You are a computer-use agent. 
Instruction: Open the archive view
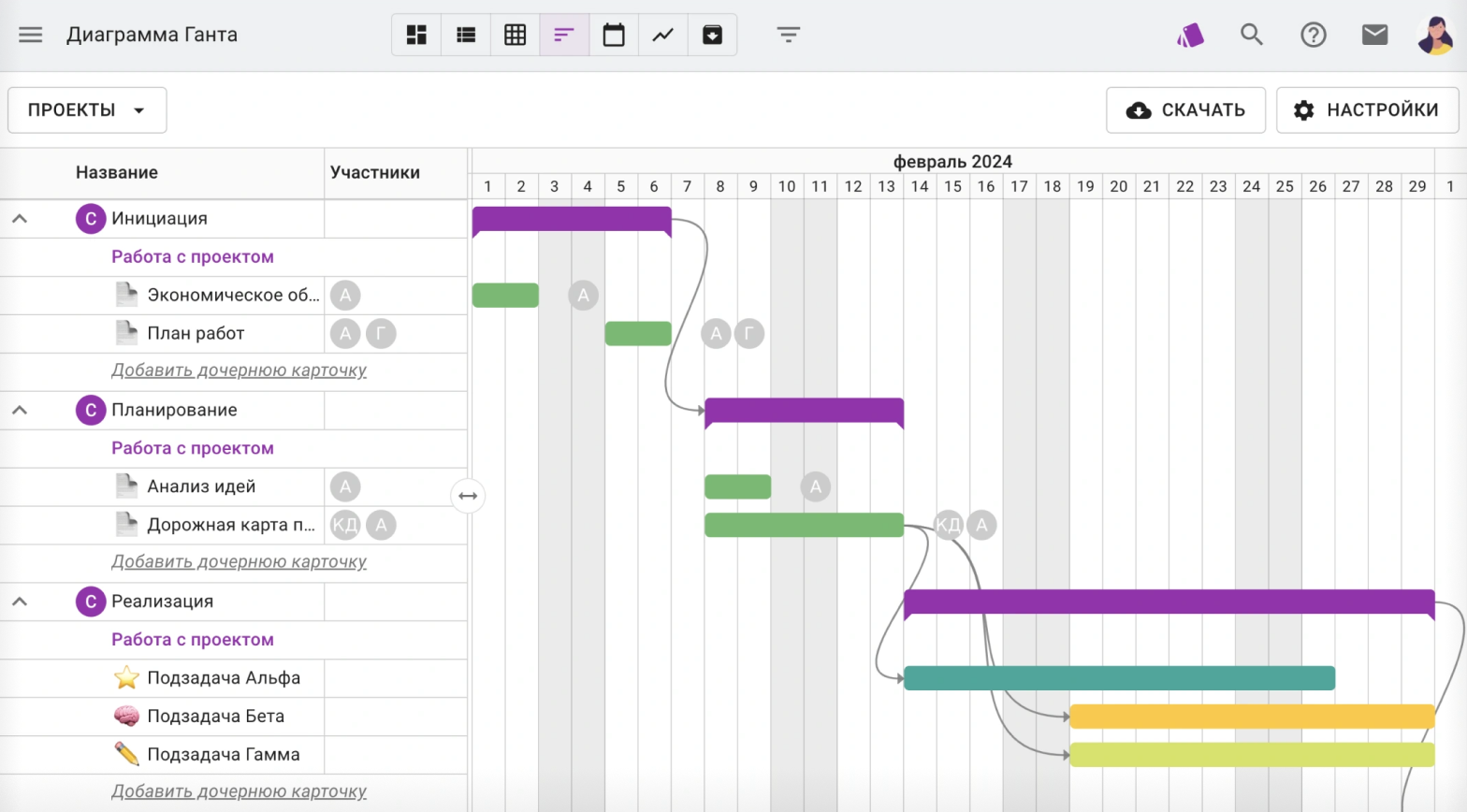tap(712, 35)
